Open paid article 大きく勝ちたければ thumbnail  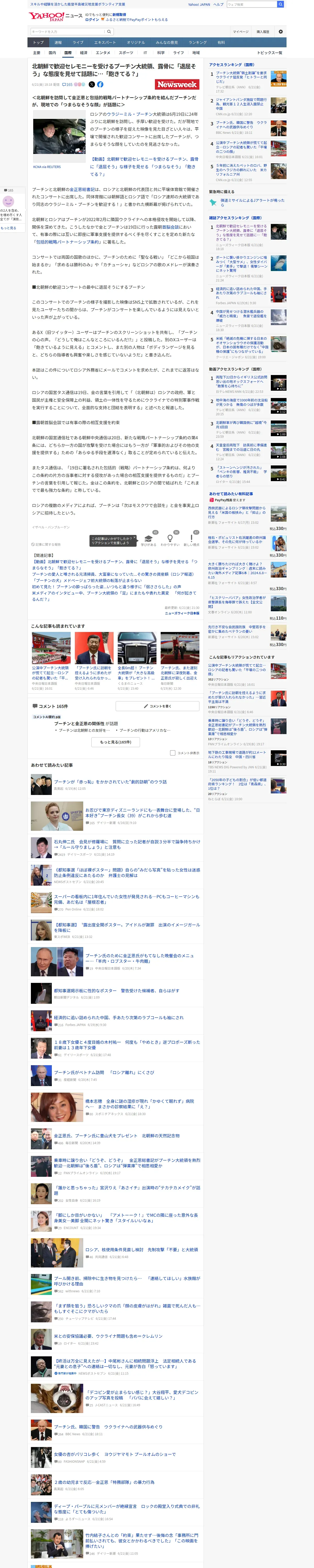click(x=278, y=570)
